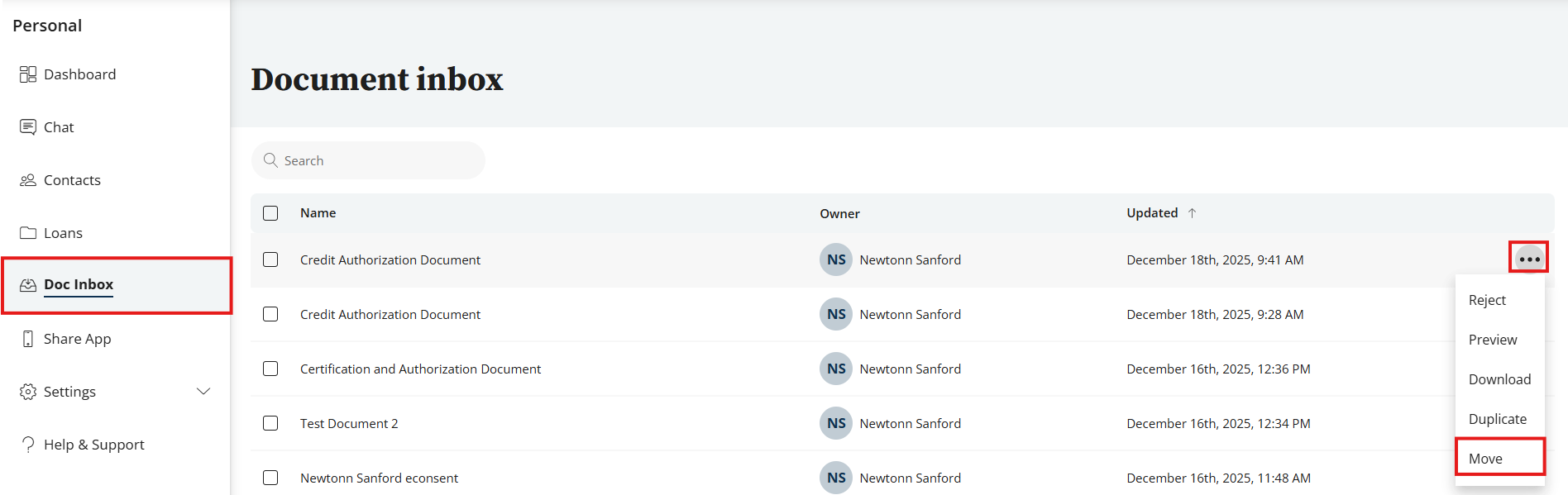Click the Help & Support question mark icon

[x=28, y=445]
